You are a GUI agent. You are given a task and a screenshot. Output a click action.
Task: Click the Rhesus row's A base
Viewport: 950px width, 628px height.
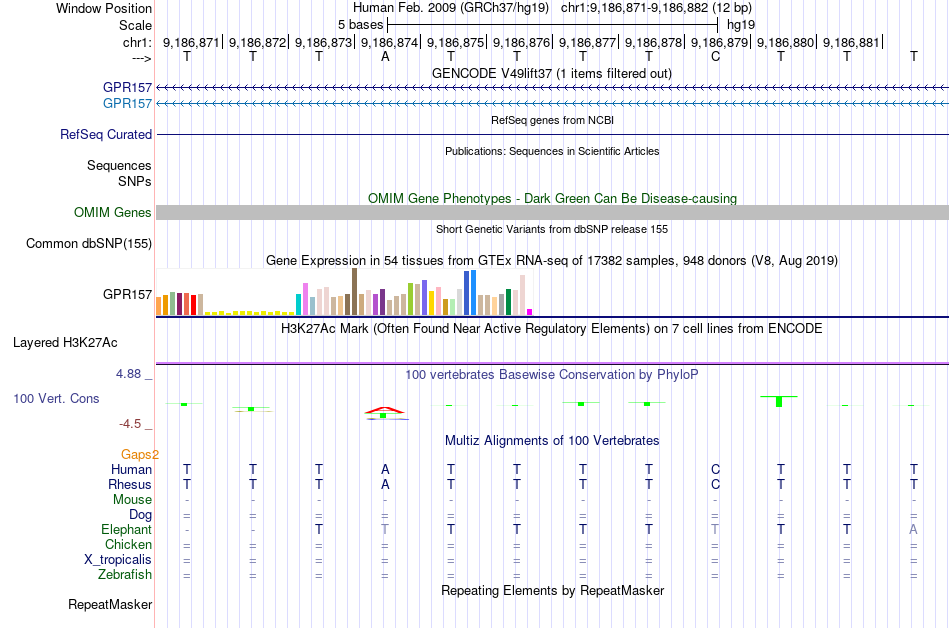pyautogui.click(x=385, y=484)
